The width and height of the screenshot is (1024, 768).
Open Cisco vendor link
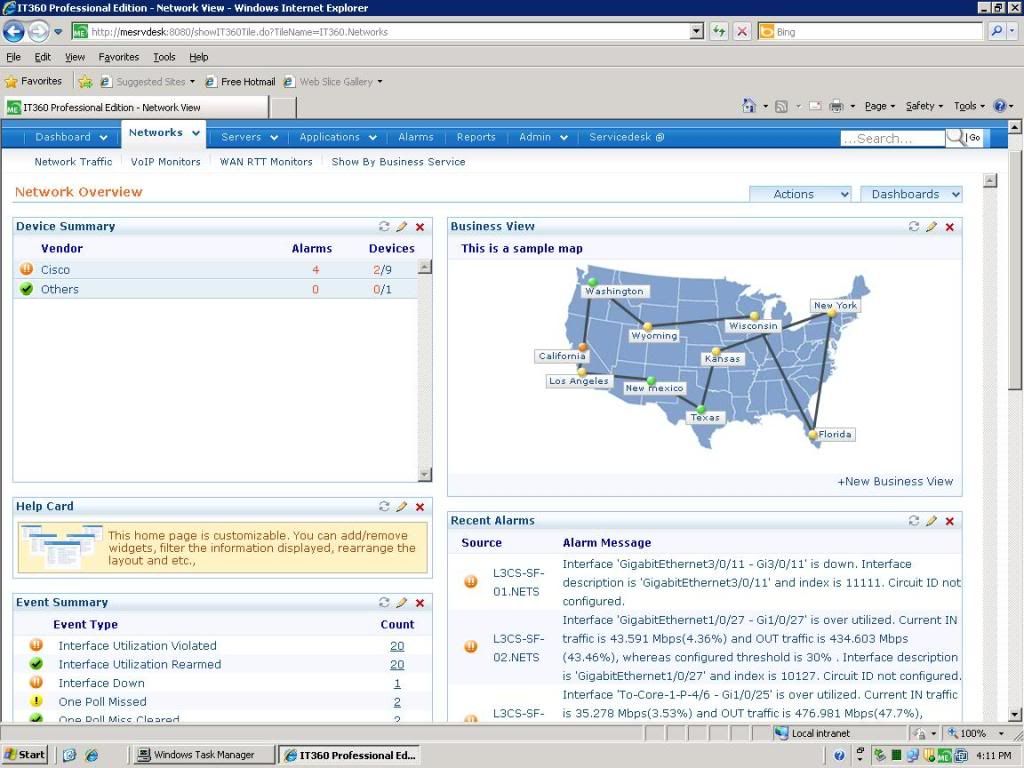(x=56, y=270)
